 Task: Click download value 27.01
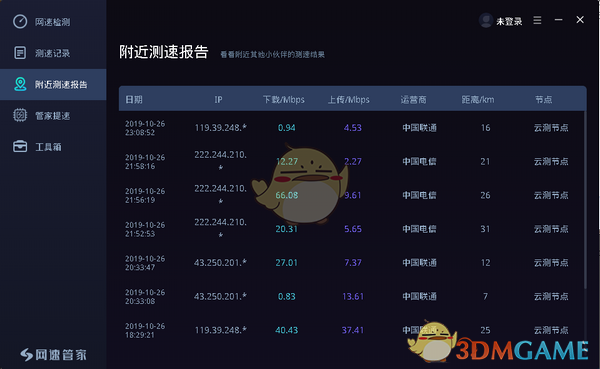click(287, 263)
